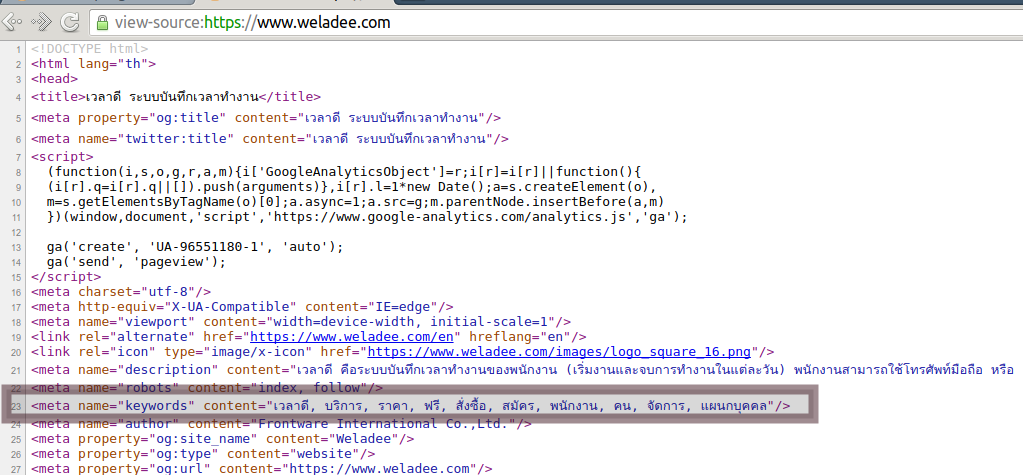
Task: Open the logo_square_16.png icon link
Action: (561, 351)
